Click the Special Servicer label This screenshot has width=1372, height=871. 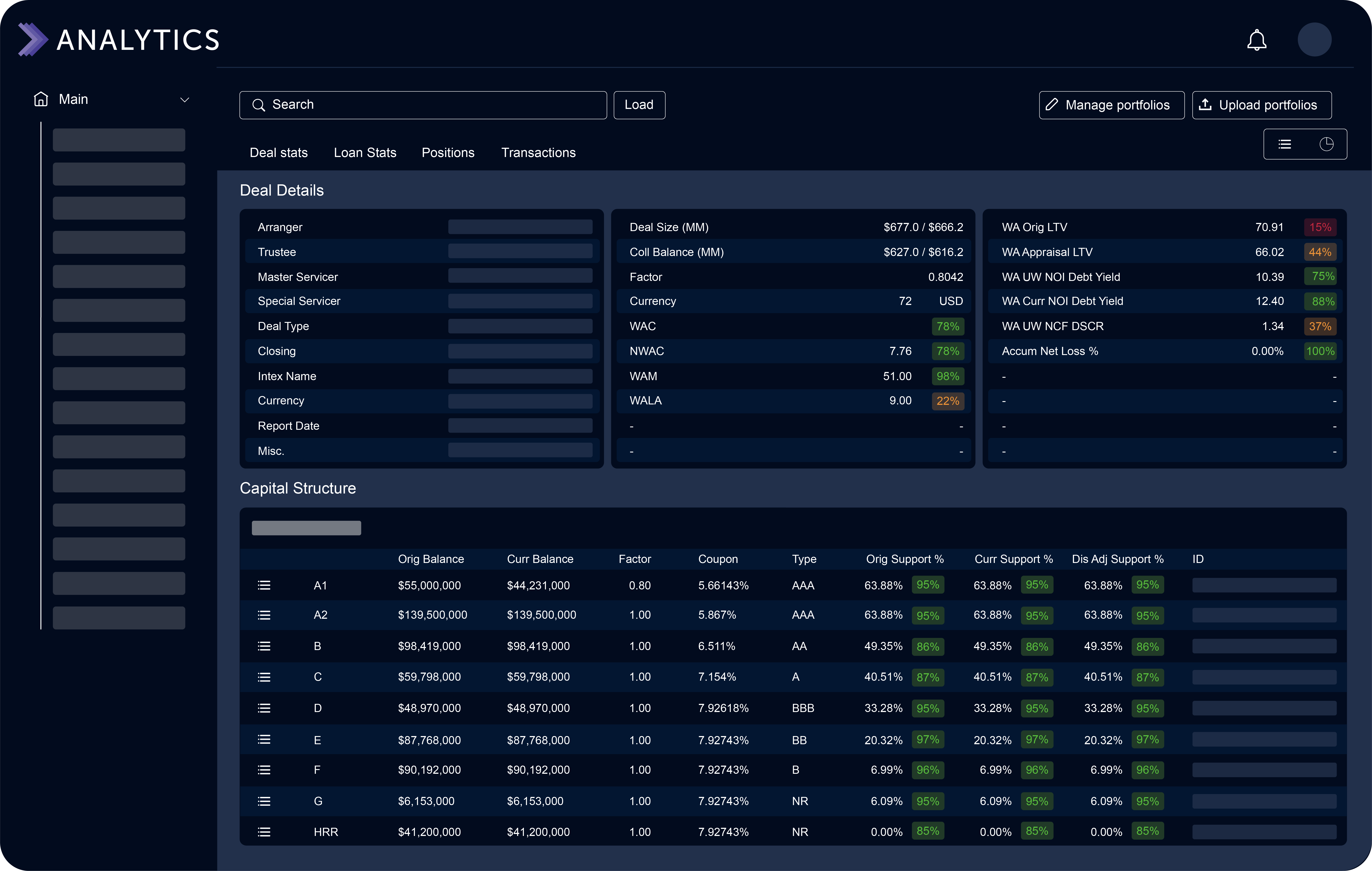click(x=299, y=301)
